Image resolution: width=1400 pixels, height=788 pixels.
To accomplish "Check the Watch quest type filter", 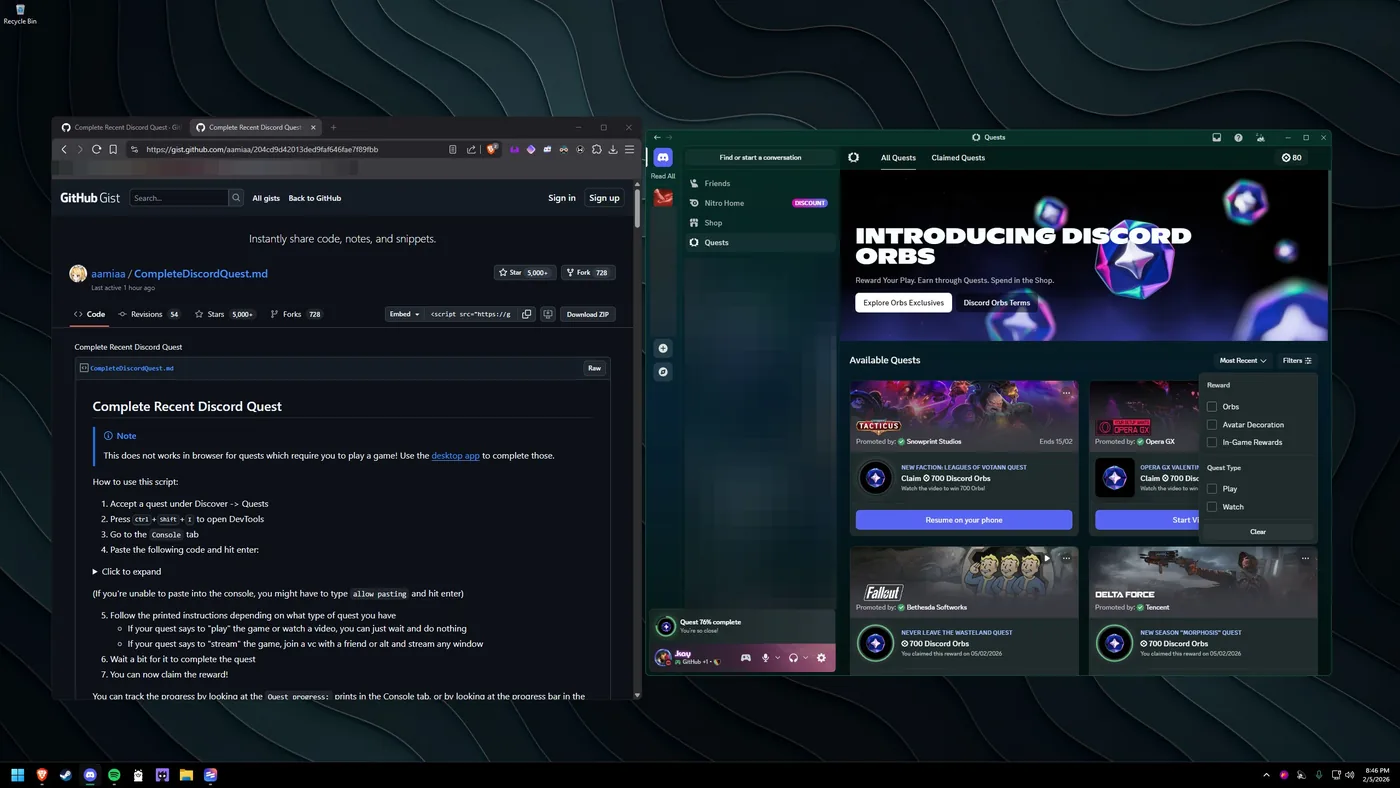I will [1212, 507].
